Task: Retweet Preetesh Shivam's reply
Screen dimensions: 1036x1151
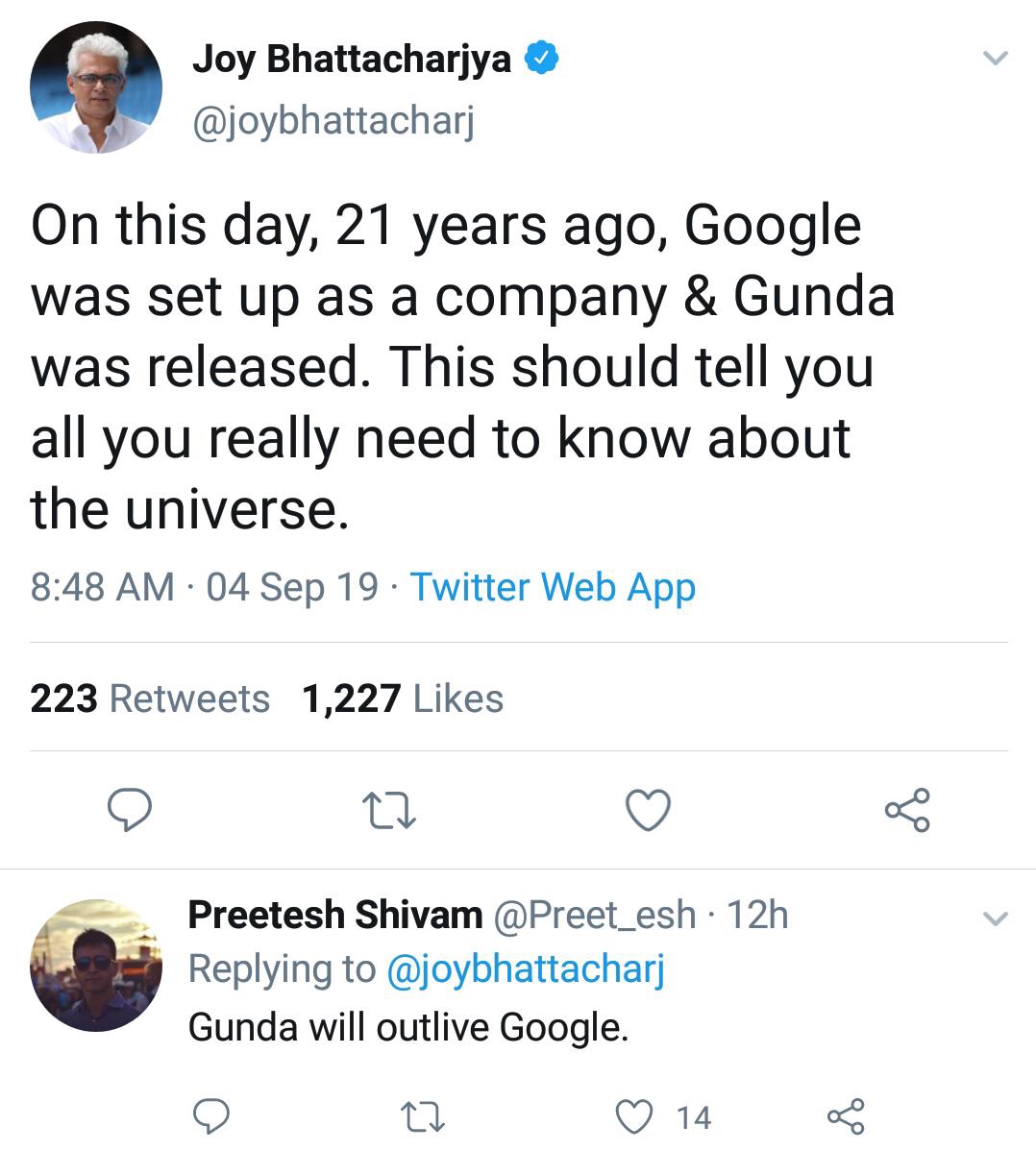Action: click(x=423, y=1116)
